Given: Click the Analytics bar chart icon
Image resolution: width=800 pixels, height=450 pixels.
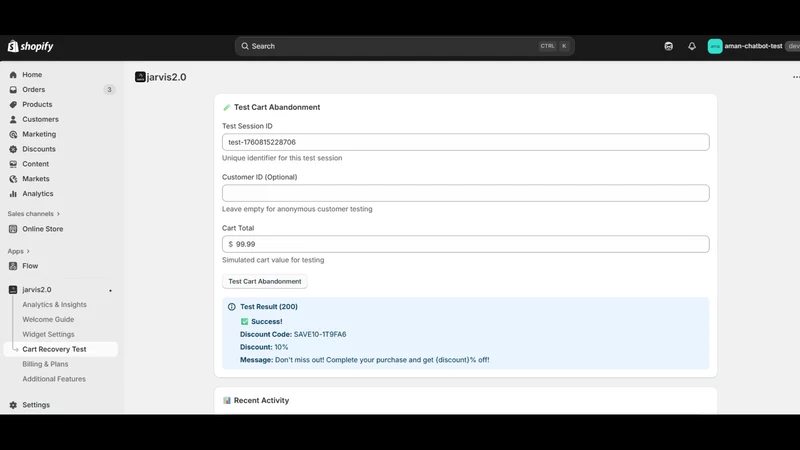Looking at the screenshot, I should point(13,193).
